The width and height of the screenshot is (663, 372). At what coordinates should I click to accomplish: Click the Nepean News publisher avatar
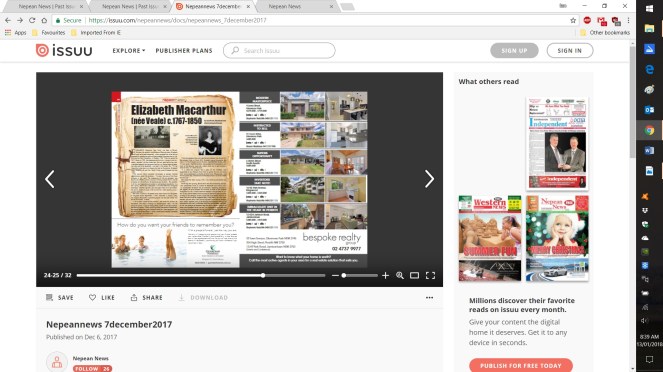pyautogui.click(x=57, y=362)
